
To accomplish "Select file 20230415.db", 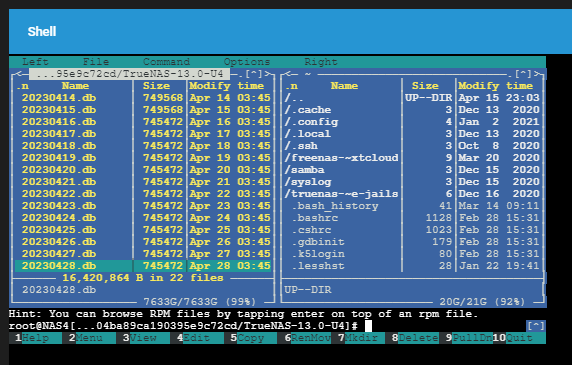I will coord(143,110).
